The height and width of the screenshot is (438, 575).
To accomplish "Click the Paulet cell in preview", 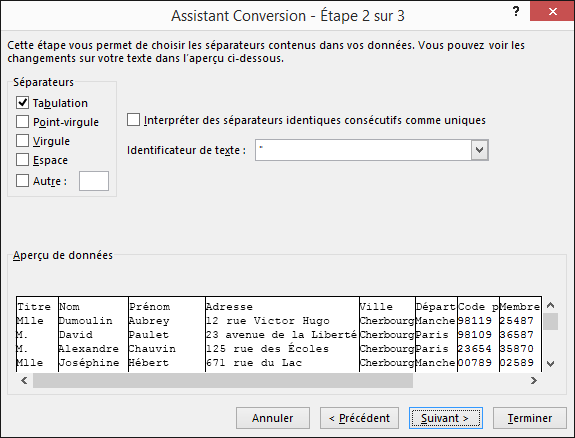I will click(149, 335).
